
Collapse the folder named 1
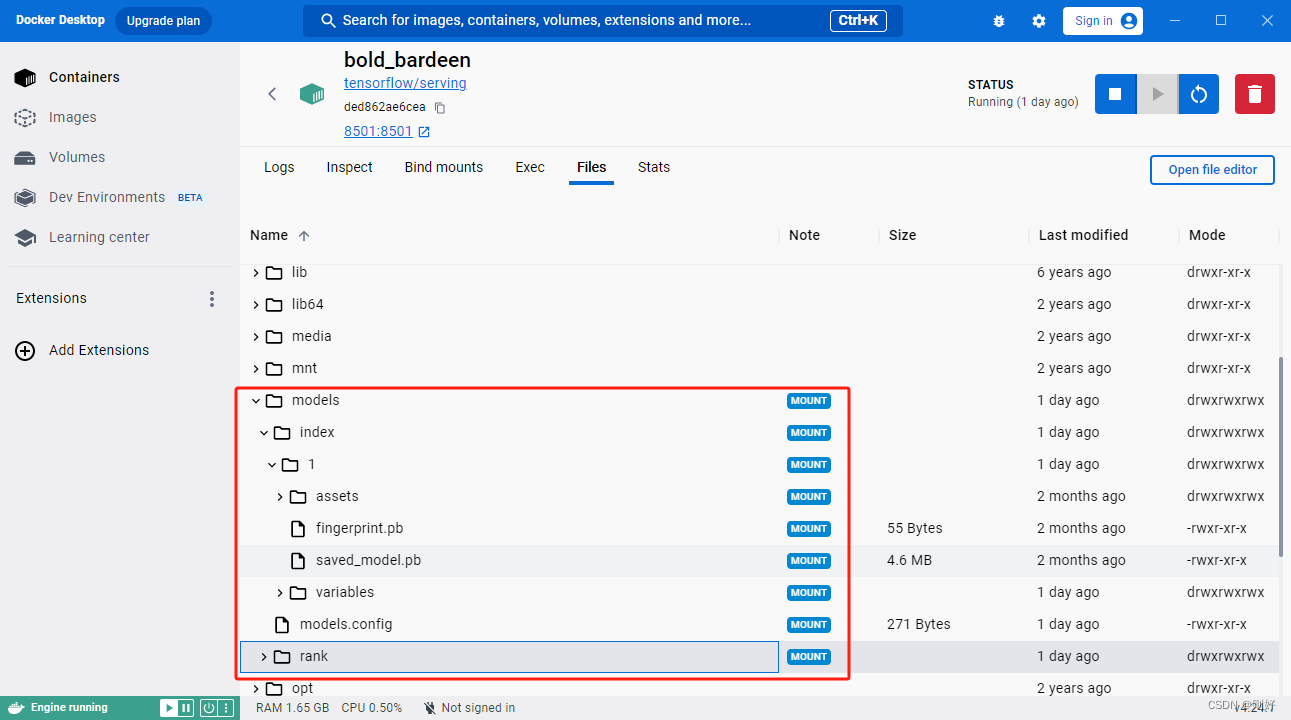272,465
